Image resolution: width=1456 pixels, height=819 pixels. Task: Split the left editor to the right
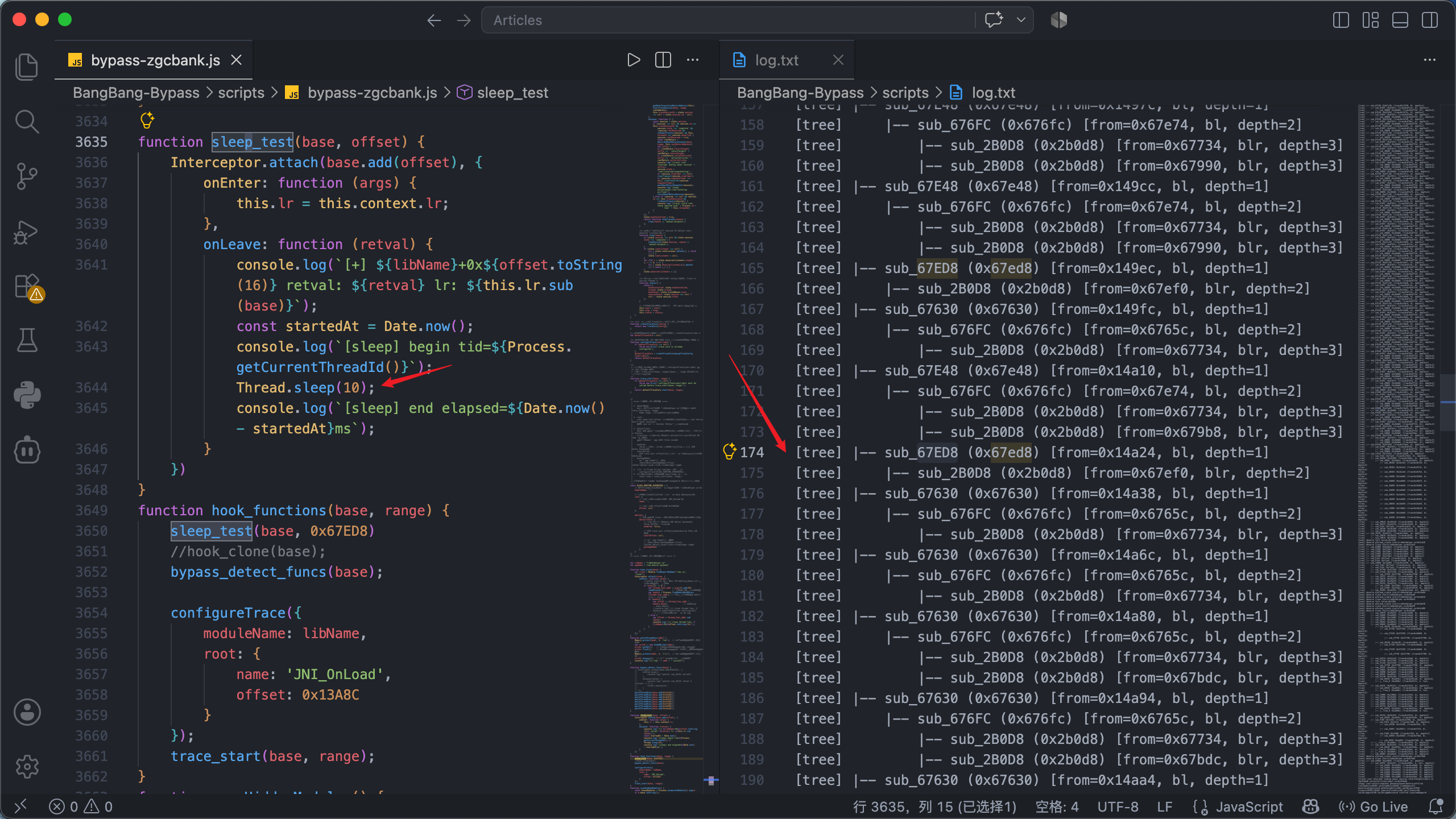[x=663, y=60]
